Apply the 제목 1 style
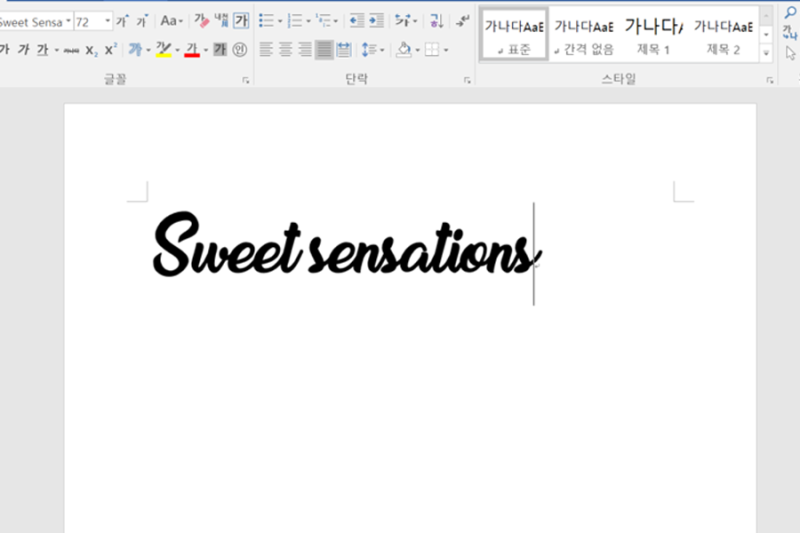Screen dimensions: 800x533 tap(654, 35)
